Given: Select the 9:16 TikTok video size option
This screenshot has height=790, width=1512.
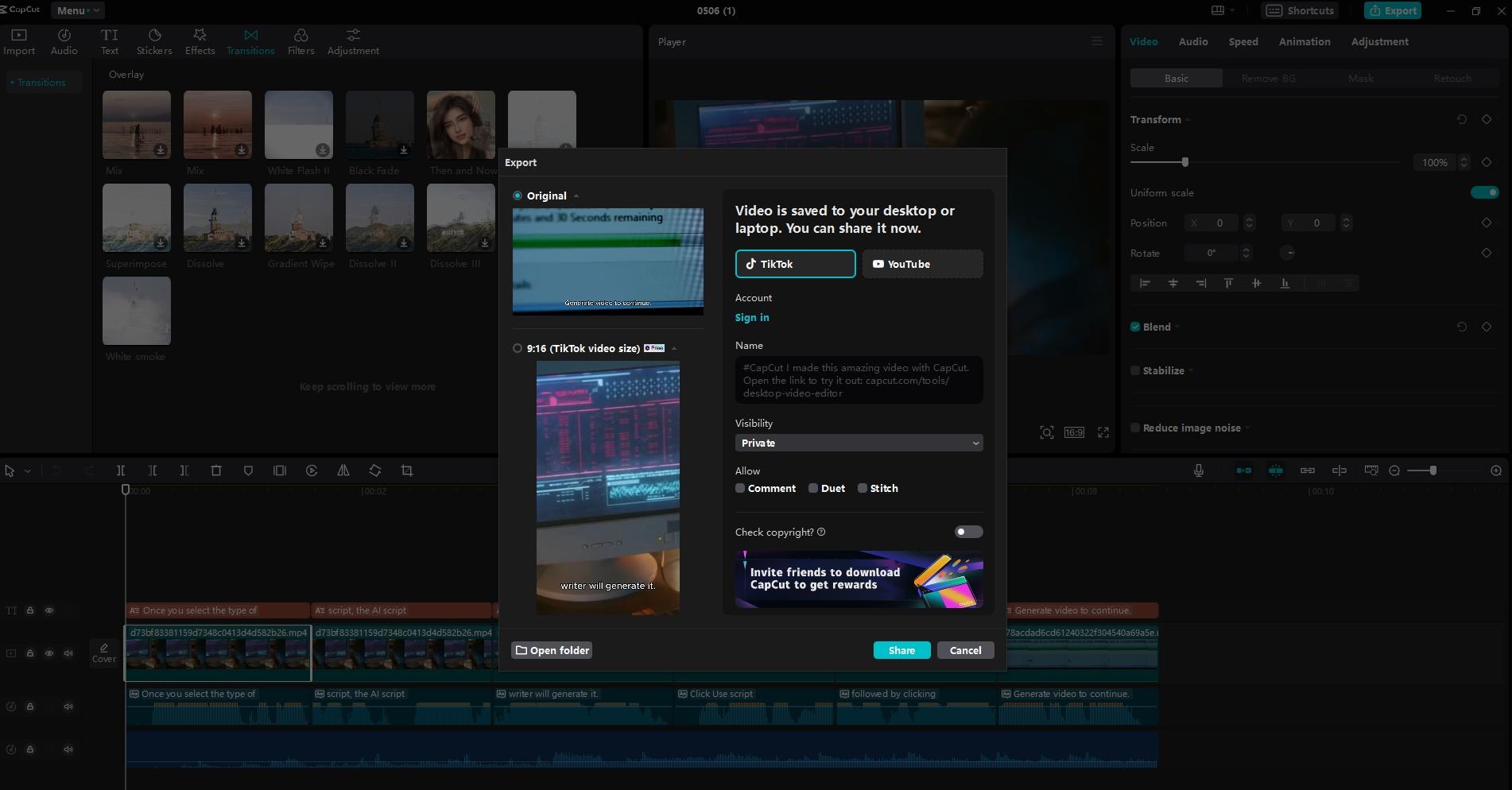Looking at the screenshot, I should (x=518, y=348).
